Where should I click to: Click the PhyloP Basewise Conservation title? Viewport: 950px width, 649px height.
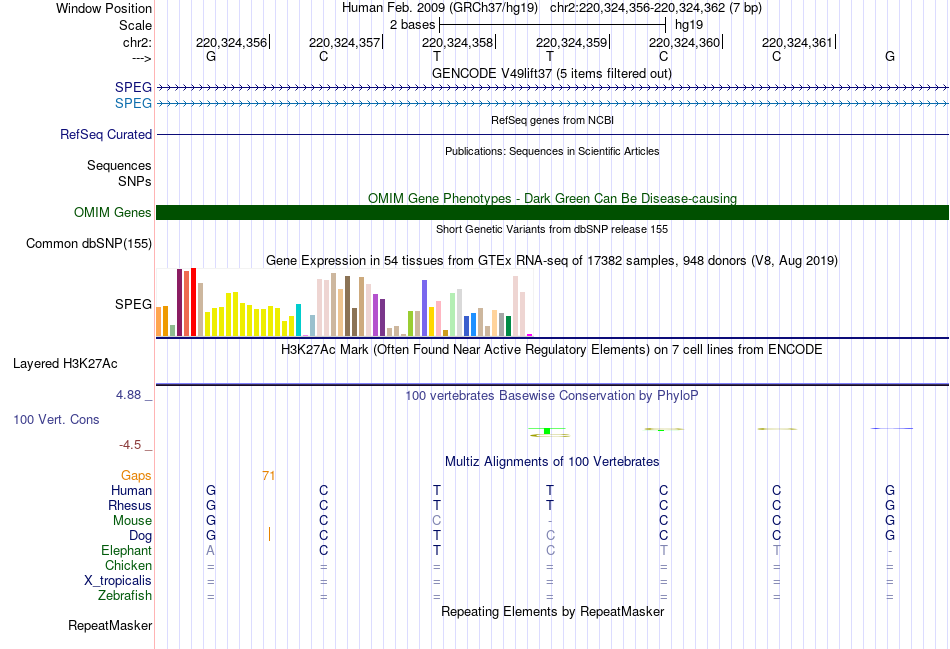pyautogui.click(x=551, y=396)
